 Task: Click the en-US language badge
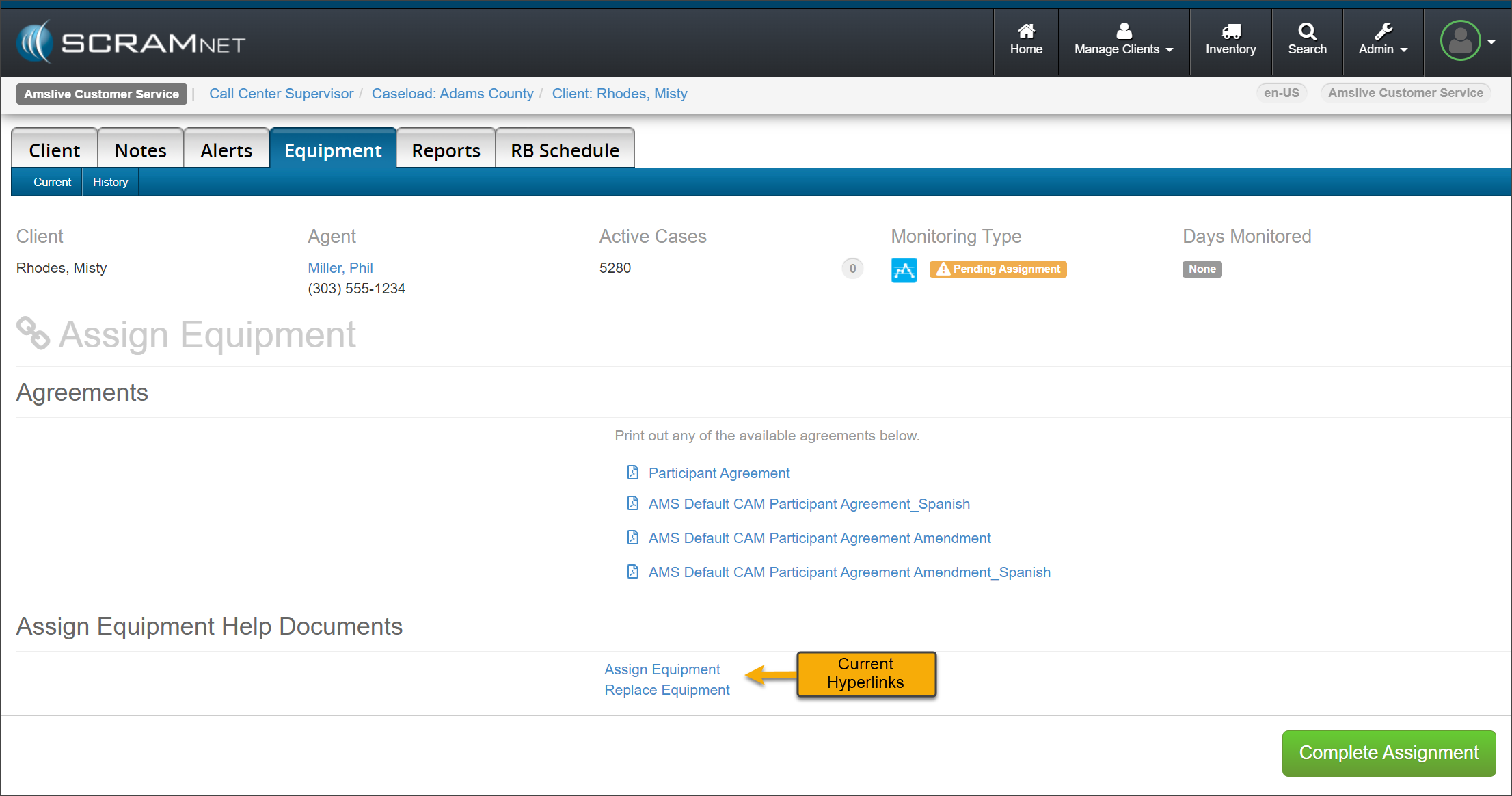(1280, 93)
